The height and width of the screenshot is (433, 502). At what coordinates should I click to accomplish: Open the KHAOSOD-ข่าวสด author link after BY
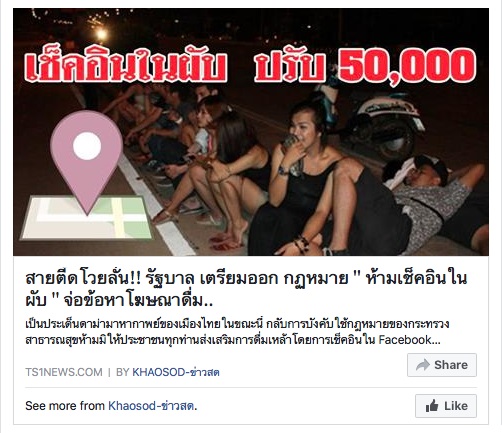click(176, 372)
